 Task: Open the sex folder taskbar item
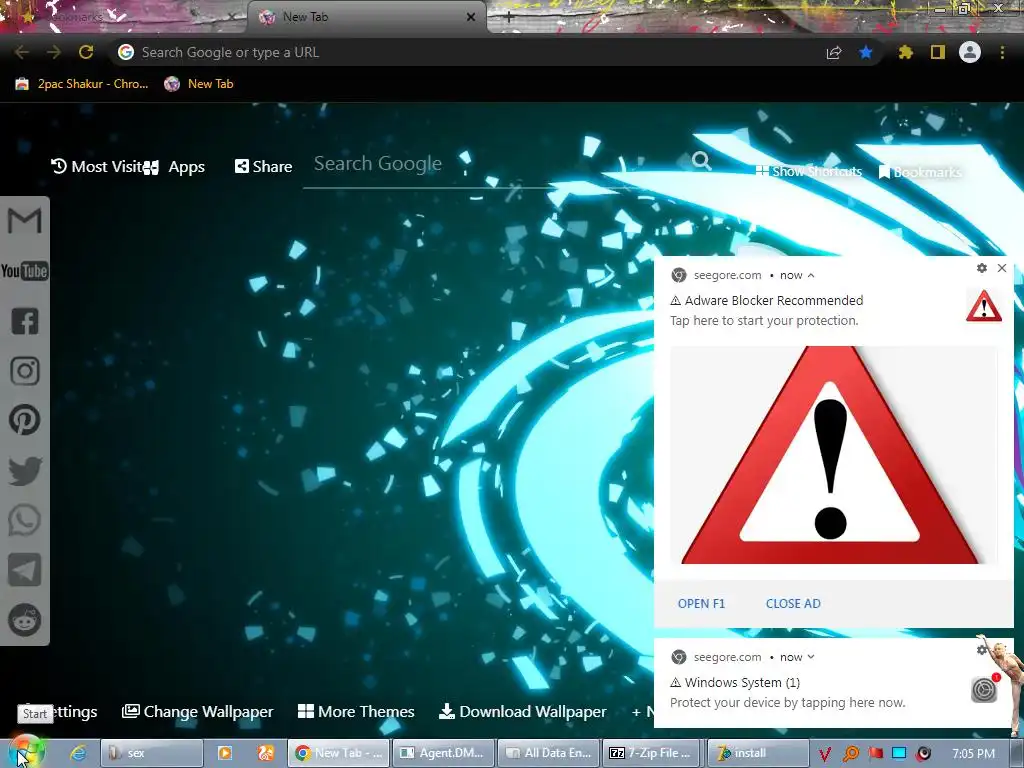152,753
